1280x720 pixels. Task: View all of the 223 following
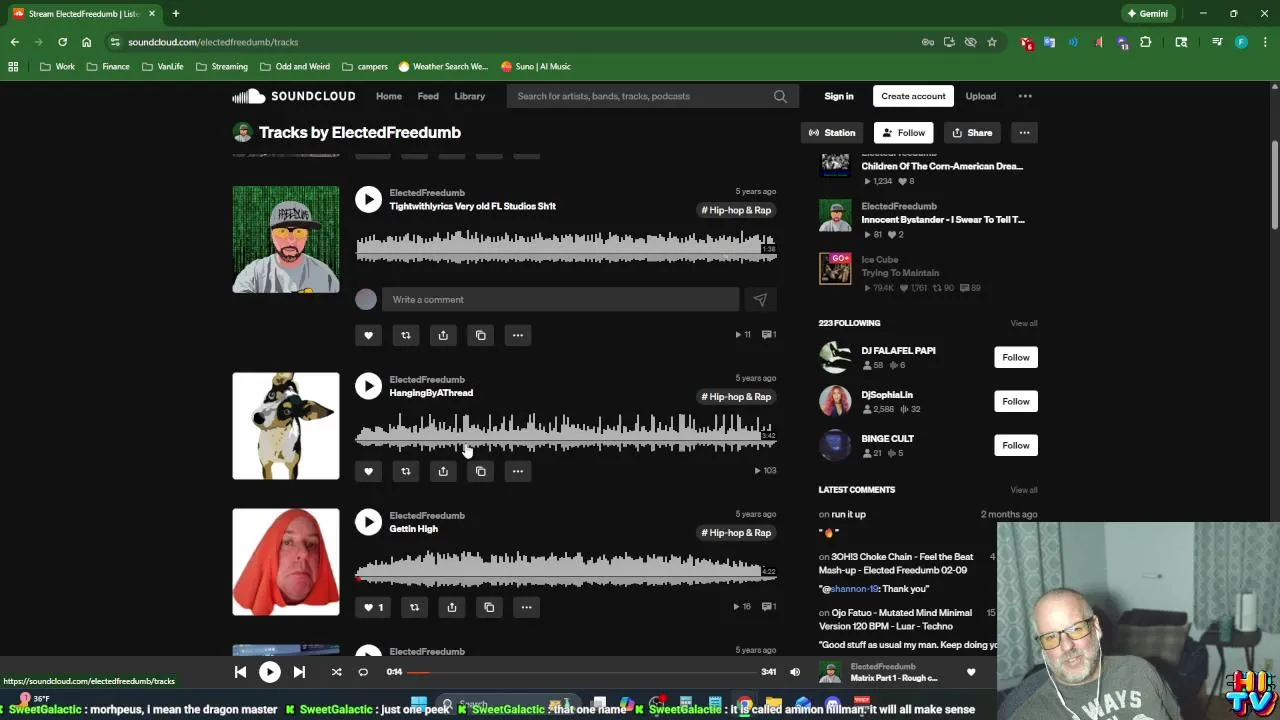click(1024, 323)
